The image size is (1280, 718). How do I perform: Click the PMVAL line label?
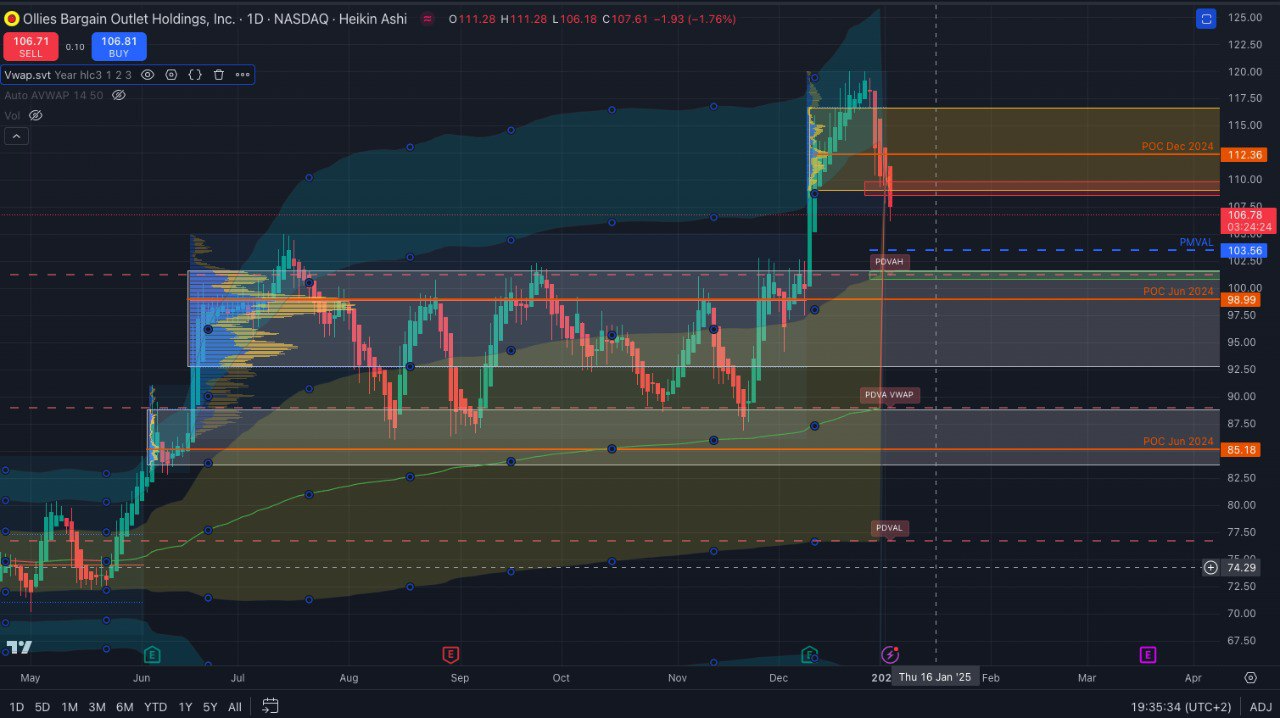point(1196,242)
